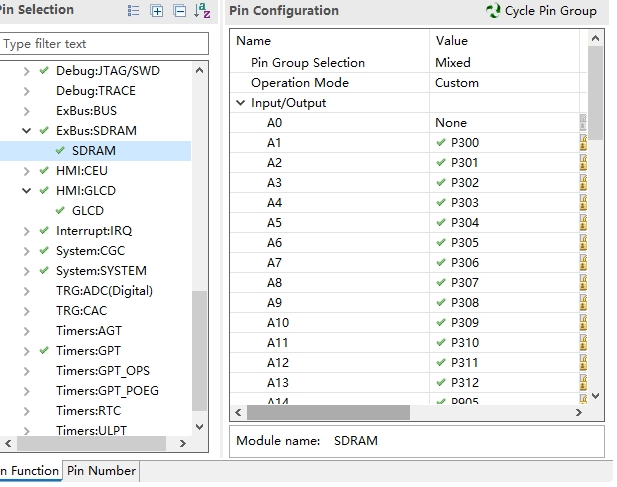Expand the Debug:TRACE tree node
This screenshot has height=487, width=617.
click(26, 91)
